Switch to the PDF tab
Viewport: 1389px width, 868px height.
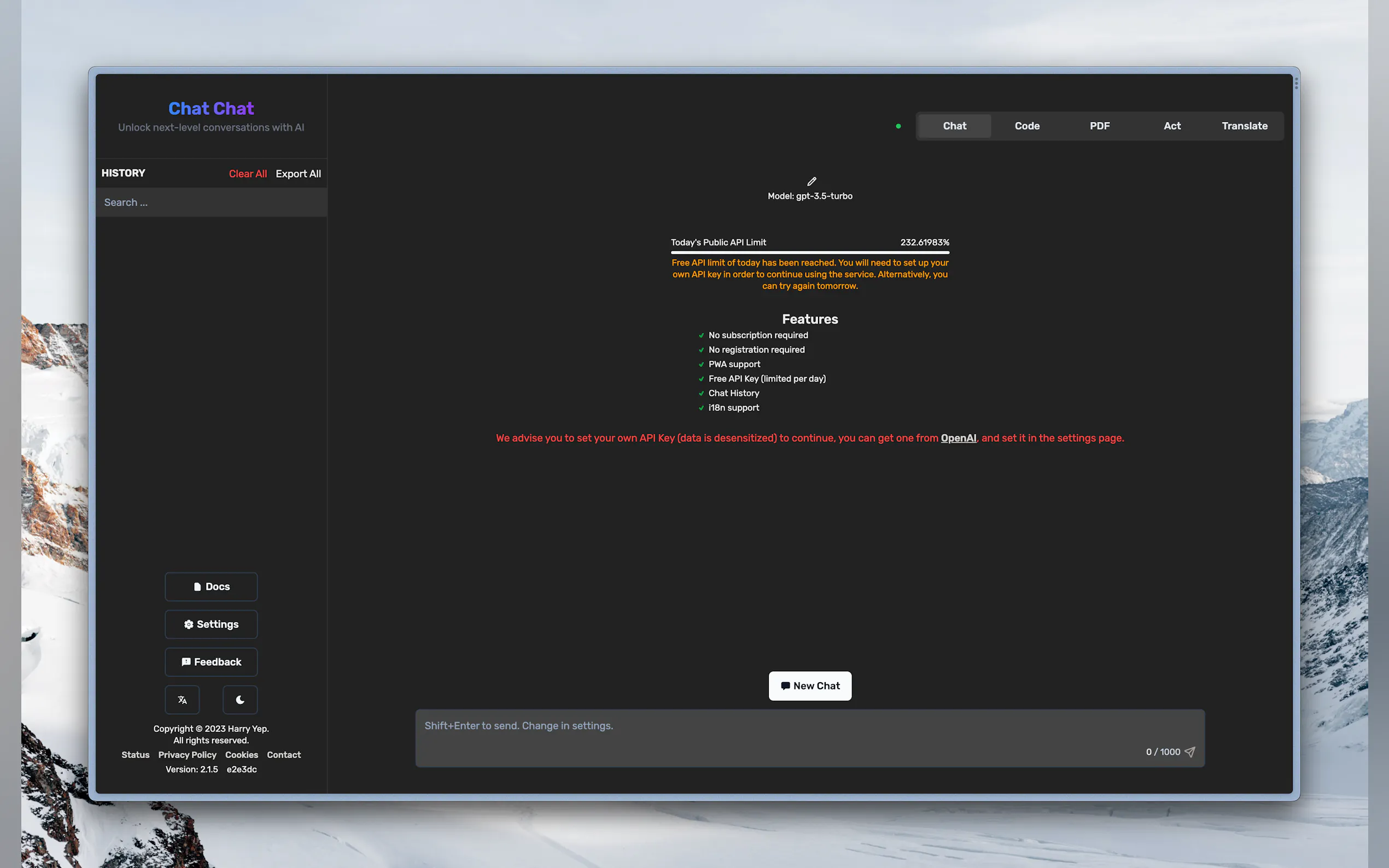click(x=1099, y=126)
